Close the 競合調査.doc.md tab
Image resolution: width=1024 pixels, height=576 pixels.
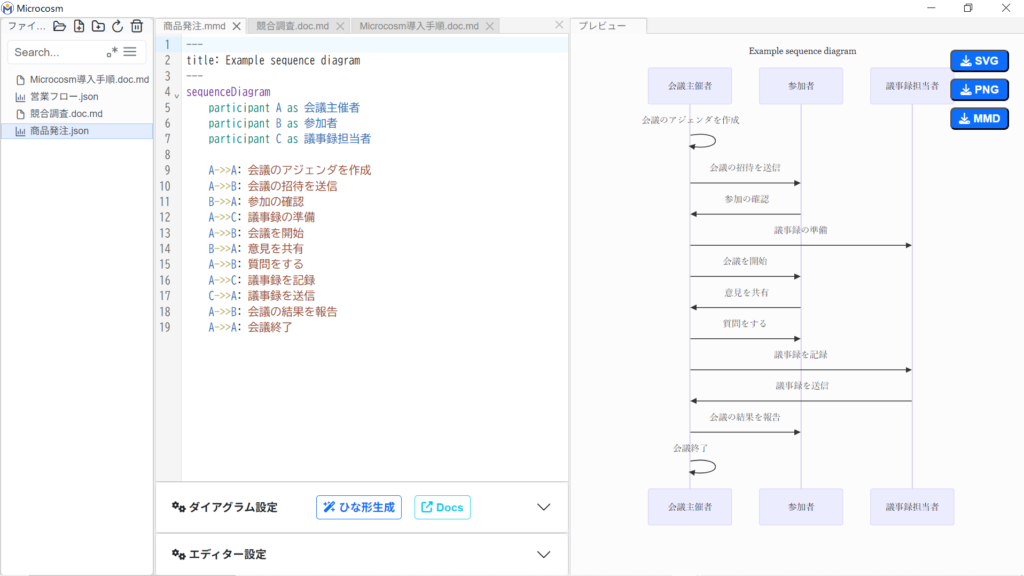tap(340, 26)
